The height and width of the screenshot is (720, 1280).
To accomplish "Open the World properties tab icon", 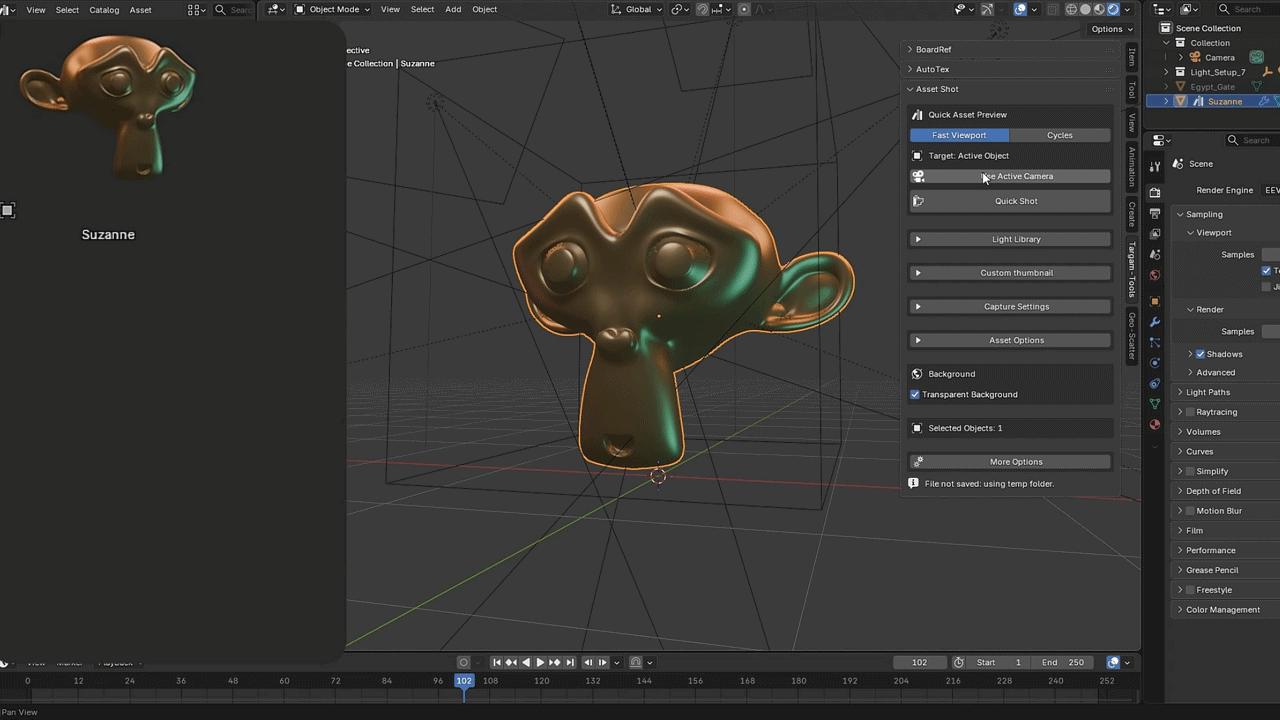I will (x=1155, y=275).
